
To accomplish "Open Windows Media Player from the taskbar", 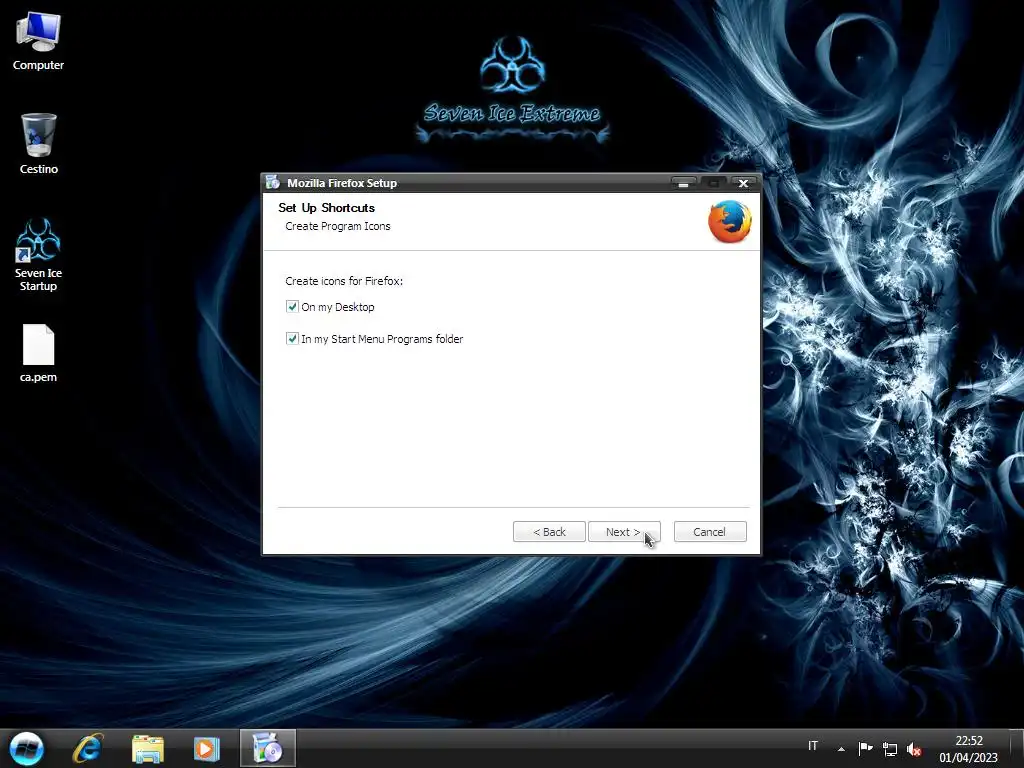I will [x=206, y=748].
